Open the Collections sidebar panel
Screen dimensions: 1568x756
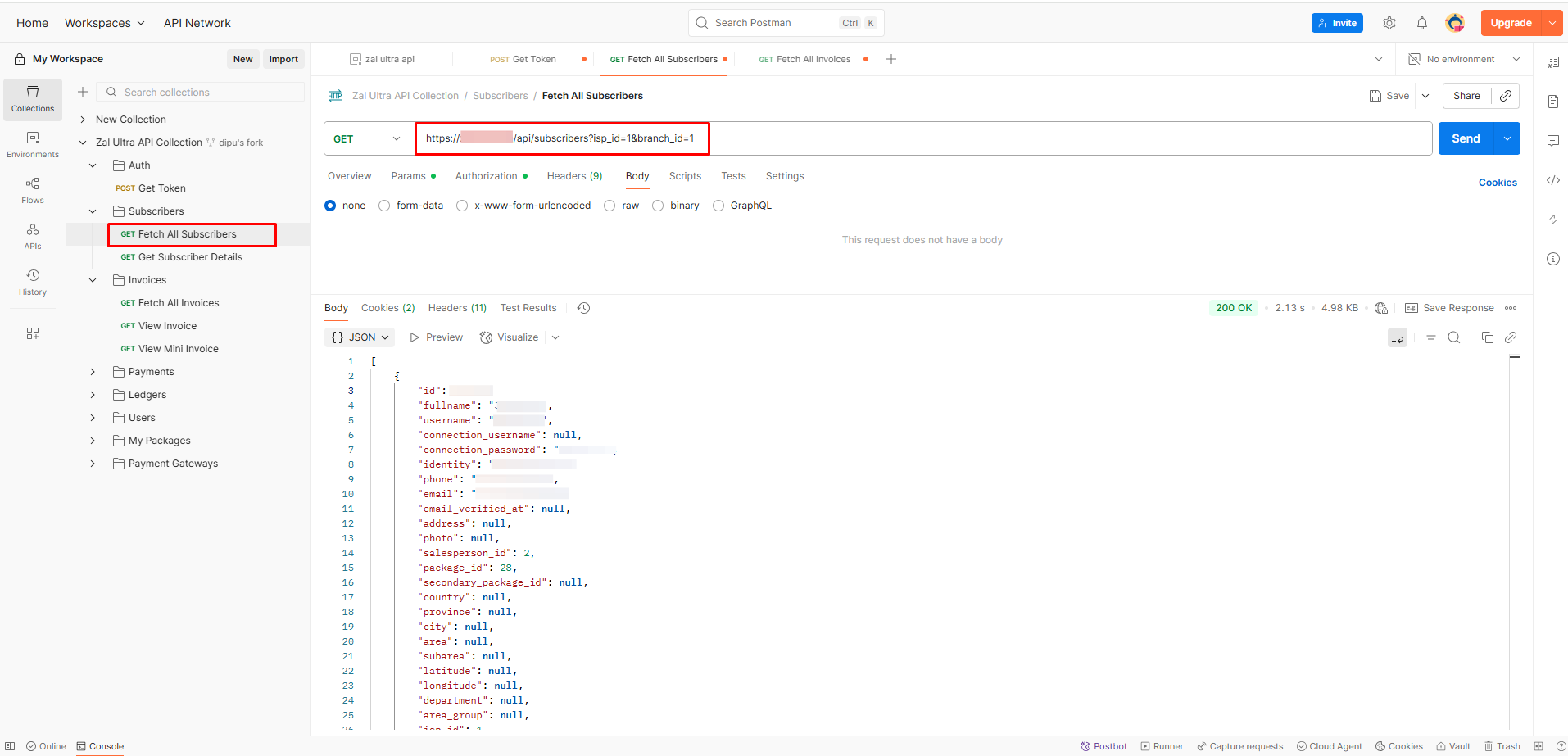pos(33,99)
